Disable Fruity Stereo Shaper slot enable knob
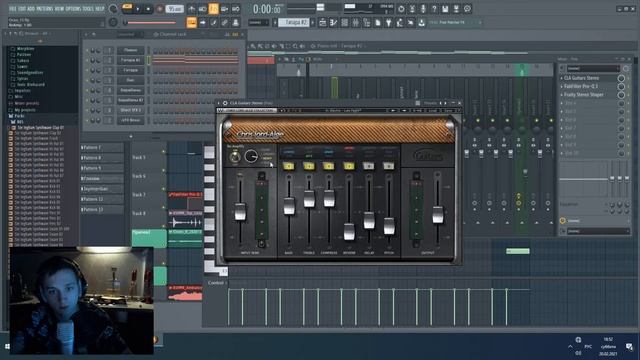 621,94
